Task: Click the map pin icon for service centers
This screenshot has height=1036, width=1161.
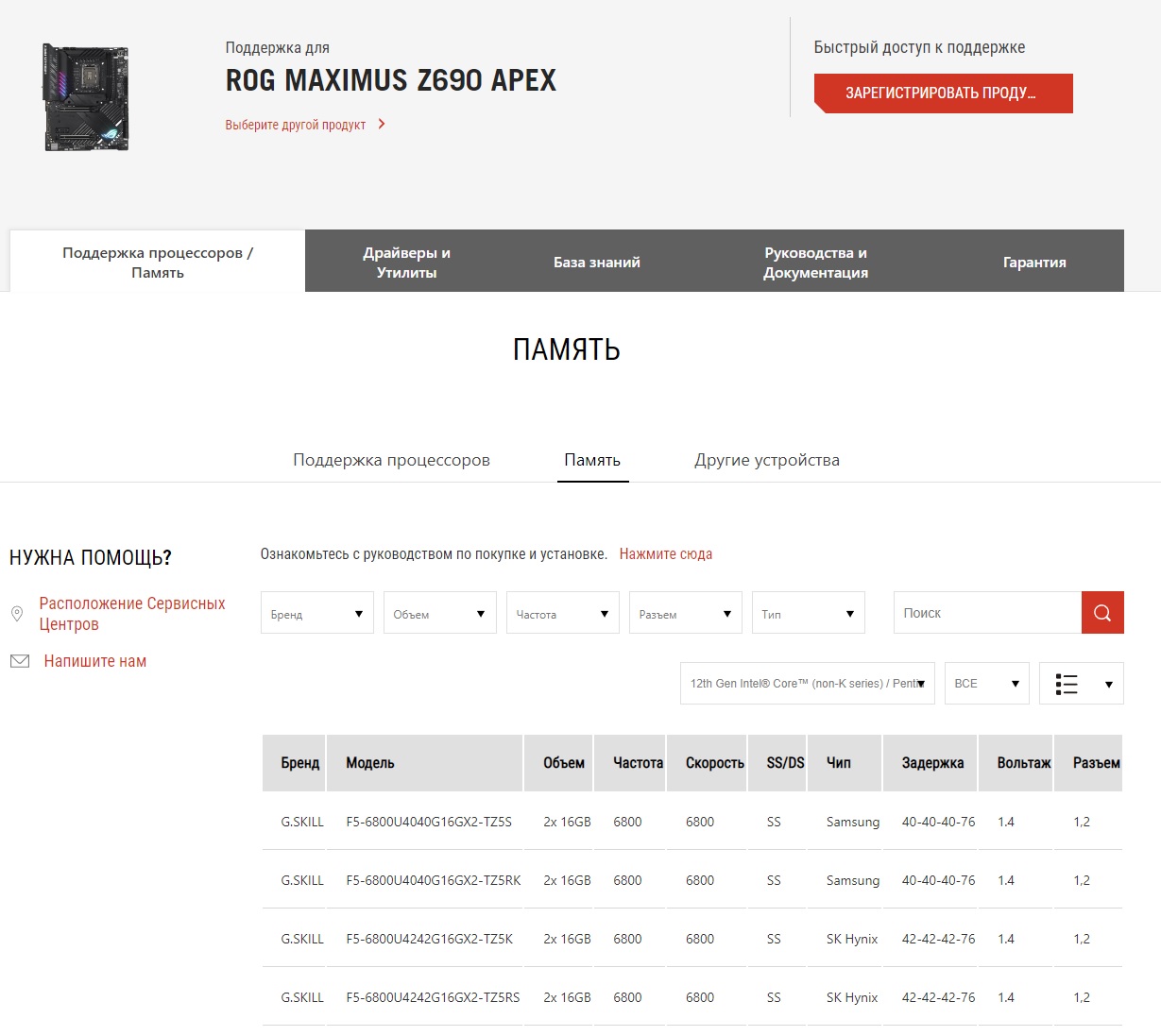Action: (x=17, y=614)
